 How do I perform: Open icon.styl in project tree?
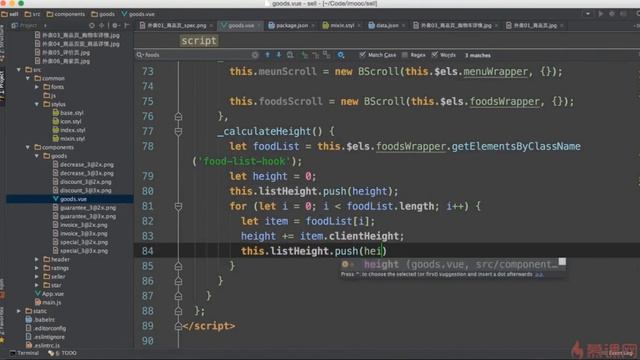[67, 121]
